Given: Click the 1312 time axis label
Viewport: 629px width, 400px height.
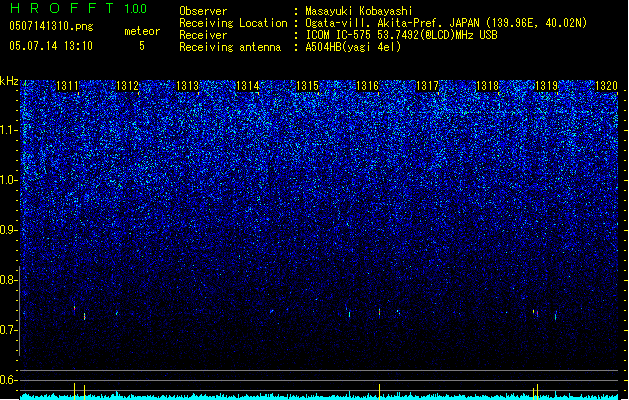Looking at the screenshot, I should (127, 86).
